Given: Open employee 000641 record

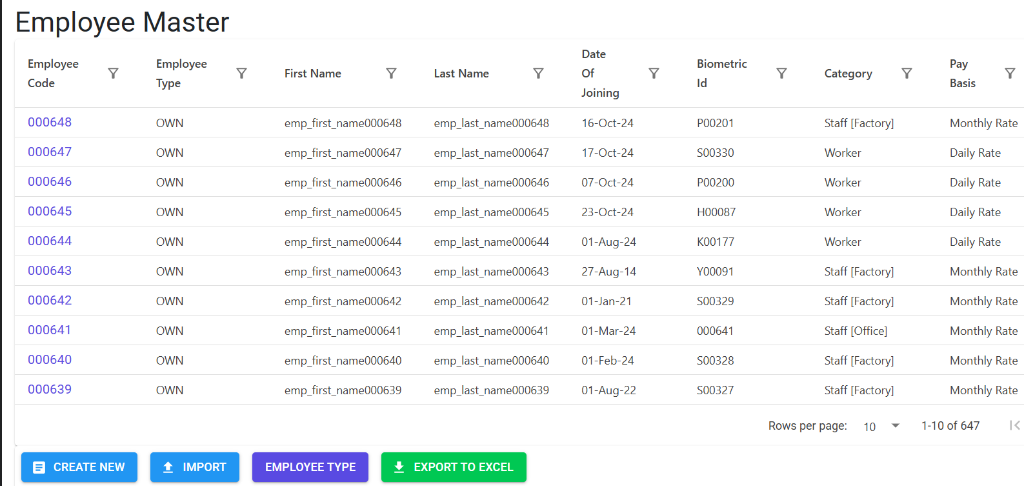Looking at the screenshot, I should (50, 330).
